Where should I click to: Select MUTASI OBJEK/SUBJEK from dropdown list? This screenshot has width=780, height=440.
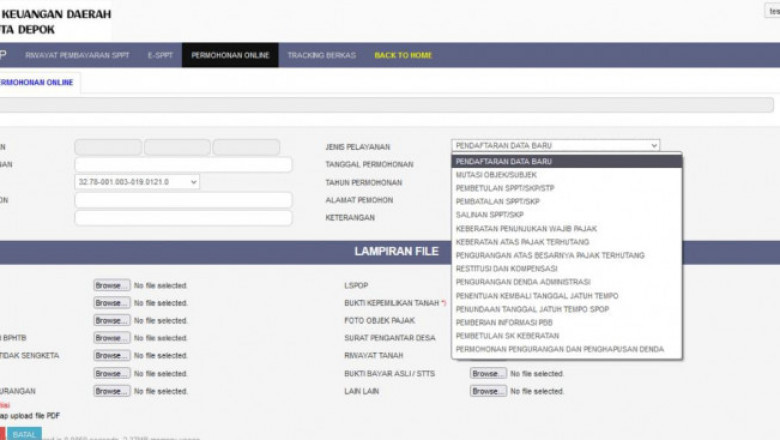[495, 175]
